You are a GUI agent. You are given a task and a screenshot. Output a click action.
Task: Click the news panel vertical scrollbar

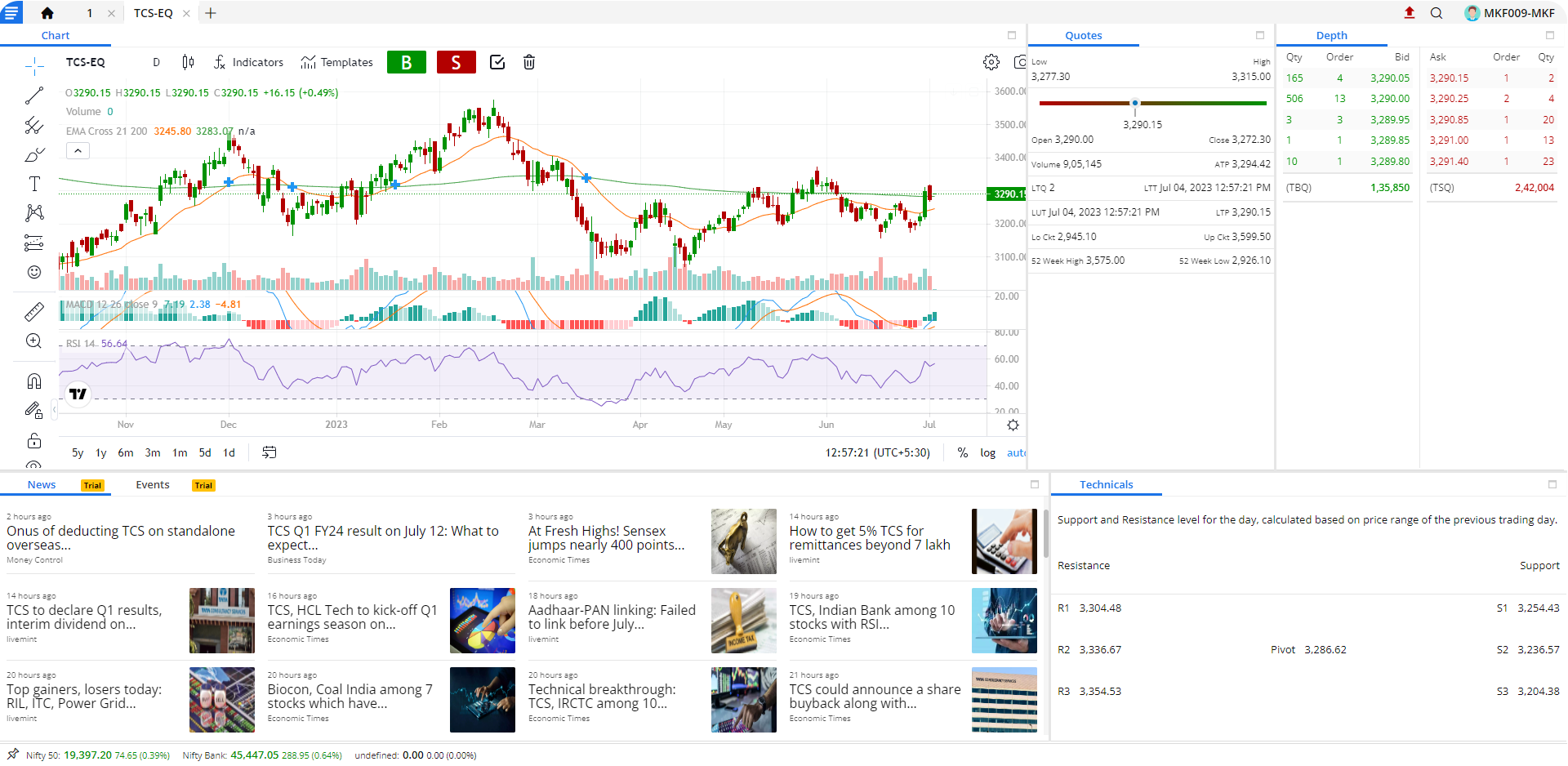1045,534
